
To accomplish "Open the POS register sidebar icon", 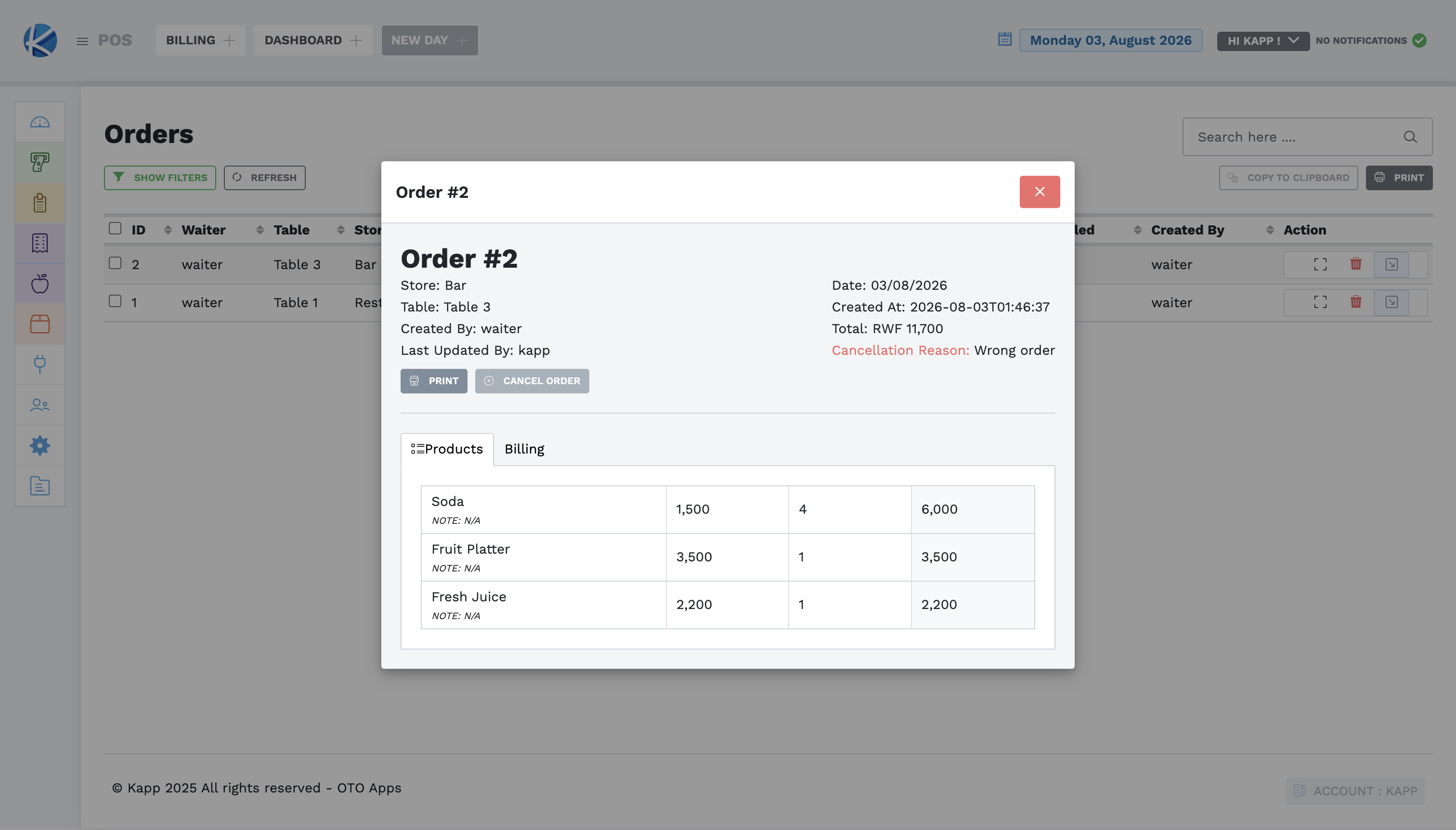I will click(x=40, y=162).
